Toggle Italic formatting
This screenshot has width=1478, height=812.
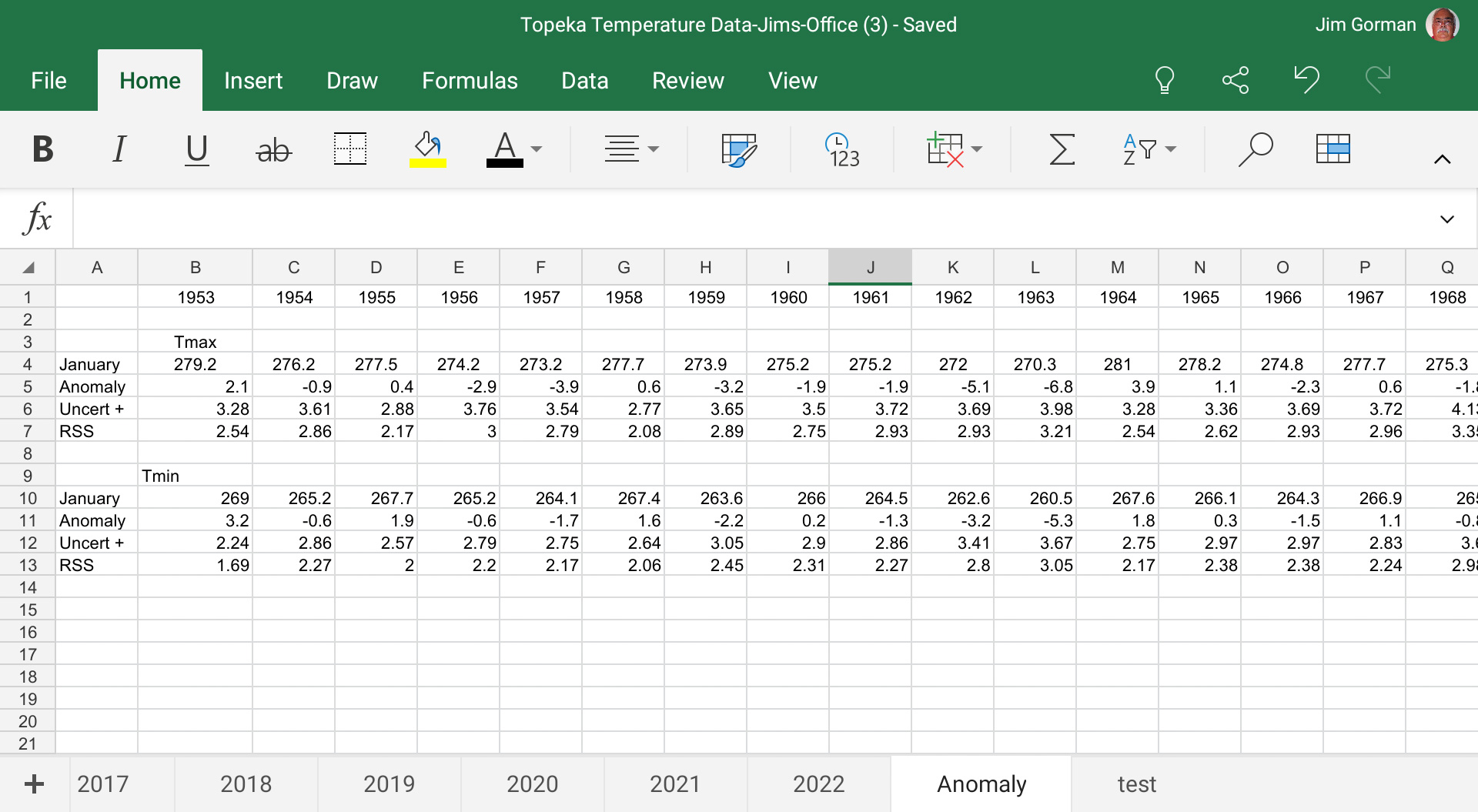coord(119,149)
